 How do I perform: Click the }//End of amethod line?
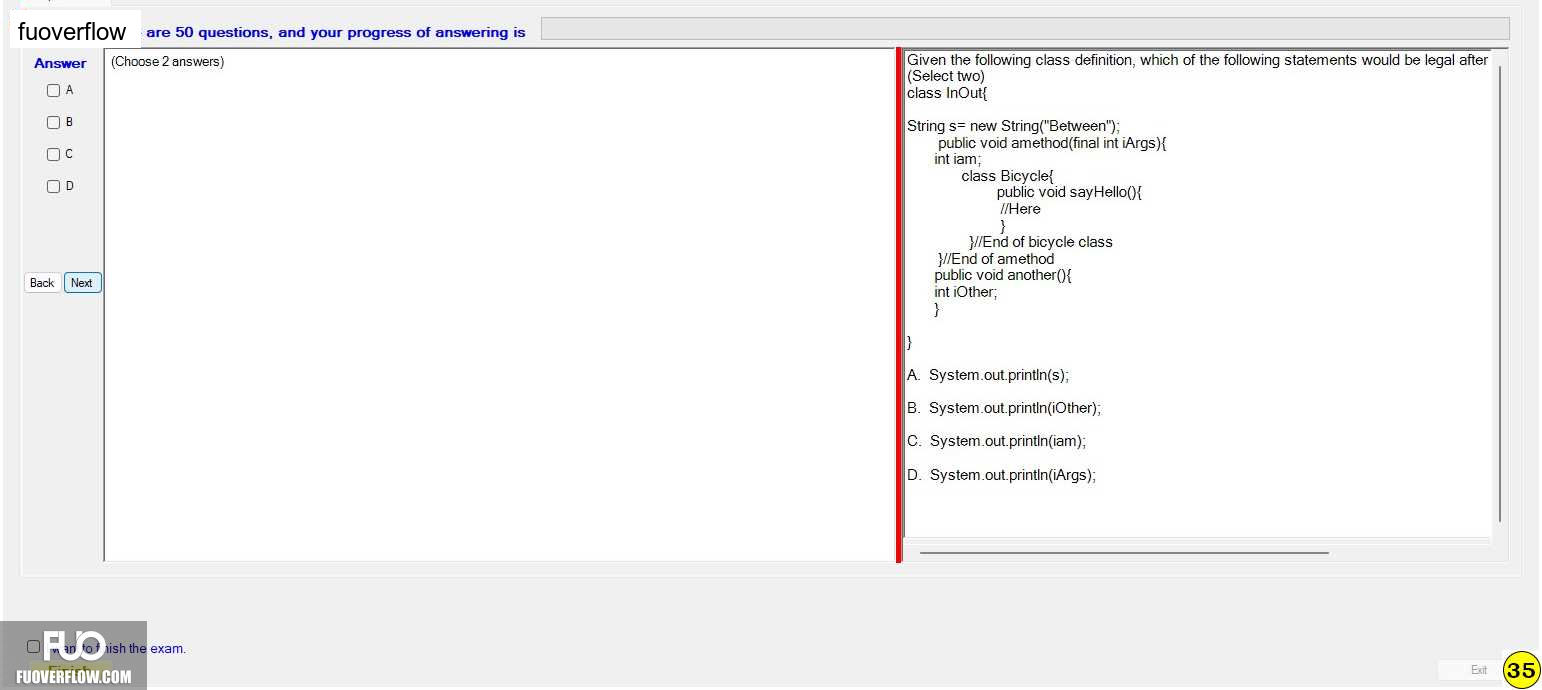pyautogui.click(x=996, y=259)
